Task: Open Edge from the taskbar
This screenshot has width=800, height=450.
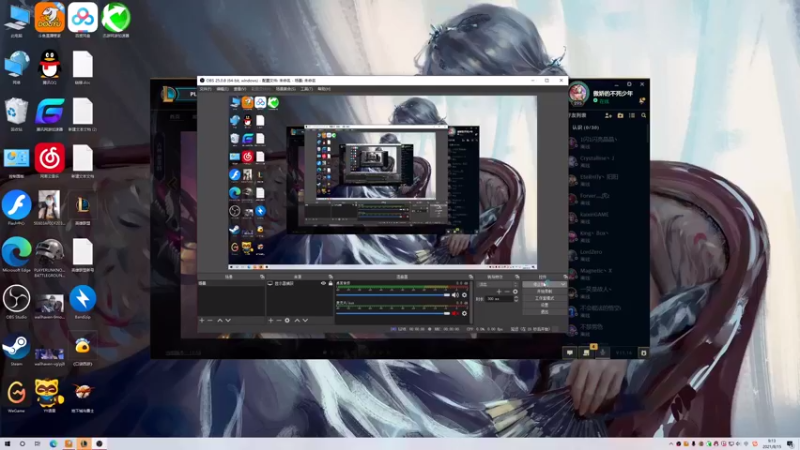Action: (53, 444)
